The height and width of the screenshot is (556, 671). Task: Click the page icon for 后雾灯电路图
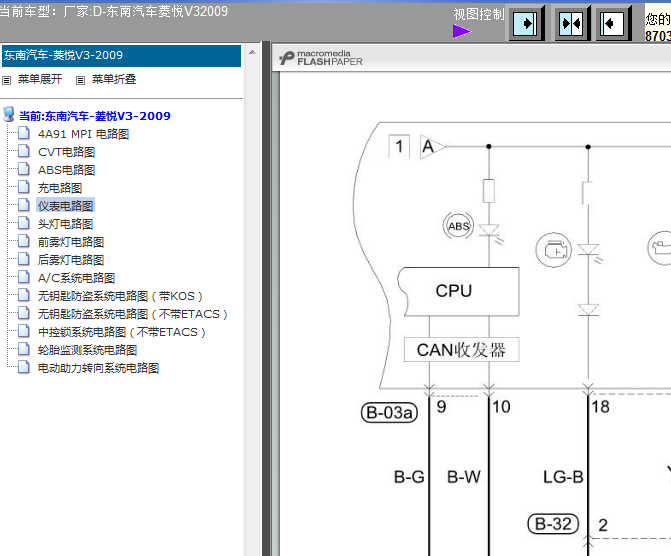(x=24, y=259)
